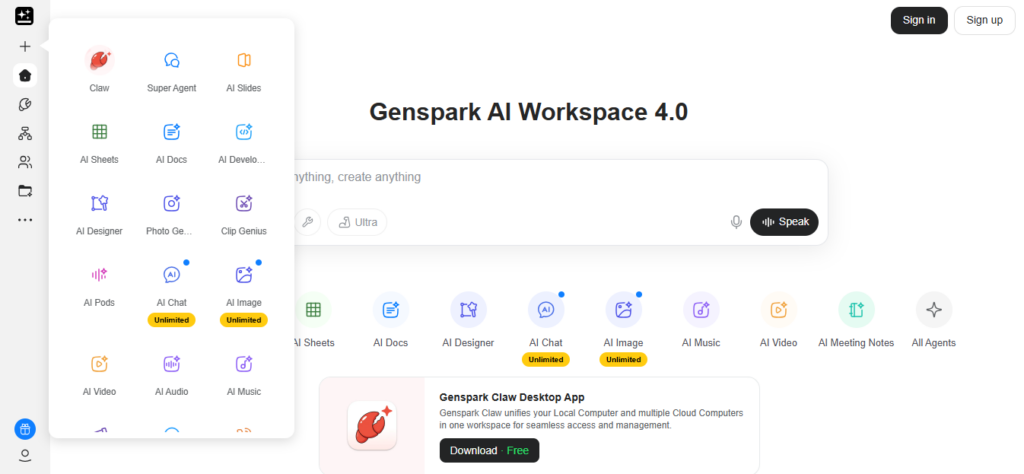The width and height of the screenshot is (1024, 474).
Task: Open AI Sheets in the popup menu
Action: 99,142
